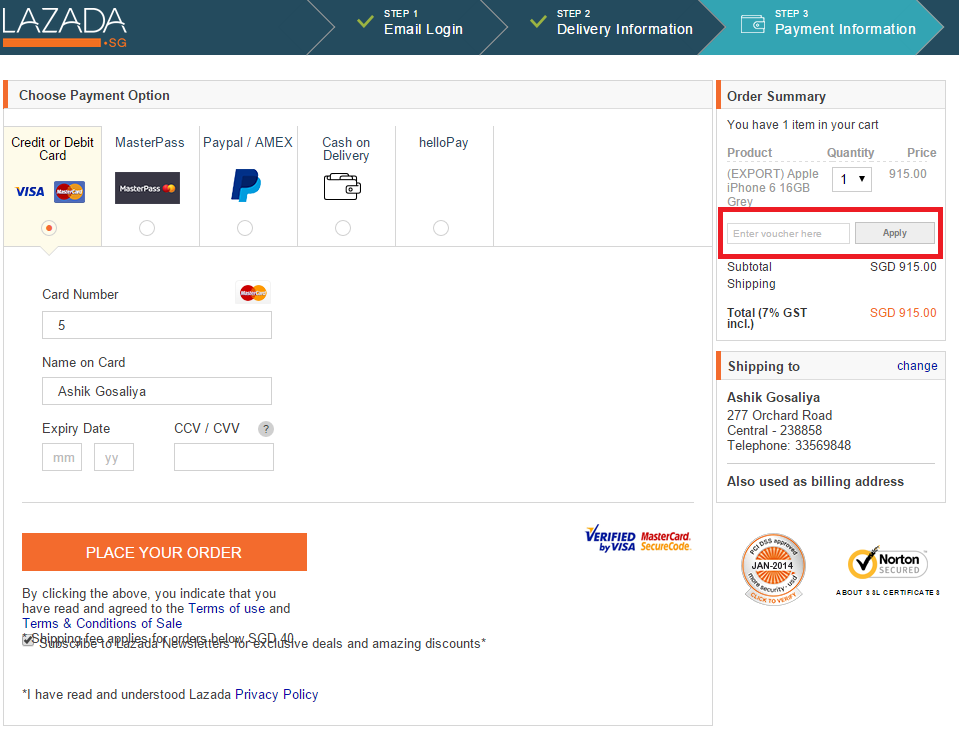Select the Credit or Debit Card radio button
Image resolution: width=959 pixels, height=747 pixels.
(49, 228)
